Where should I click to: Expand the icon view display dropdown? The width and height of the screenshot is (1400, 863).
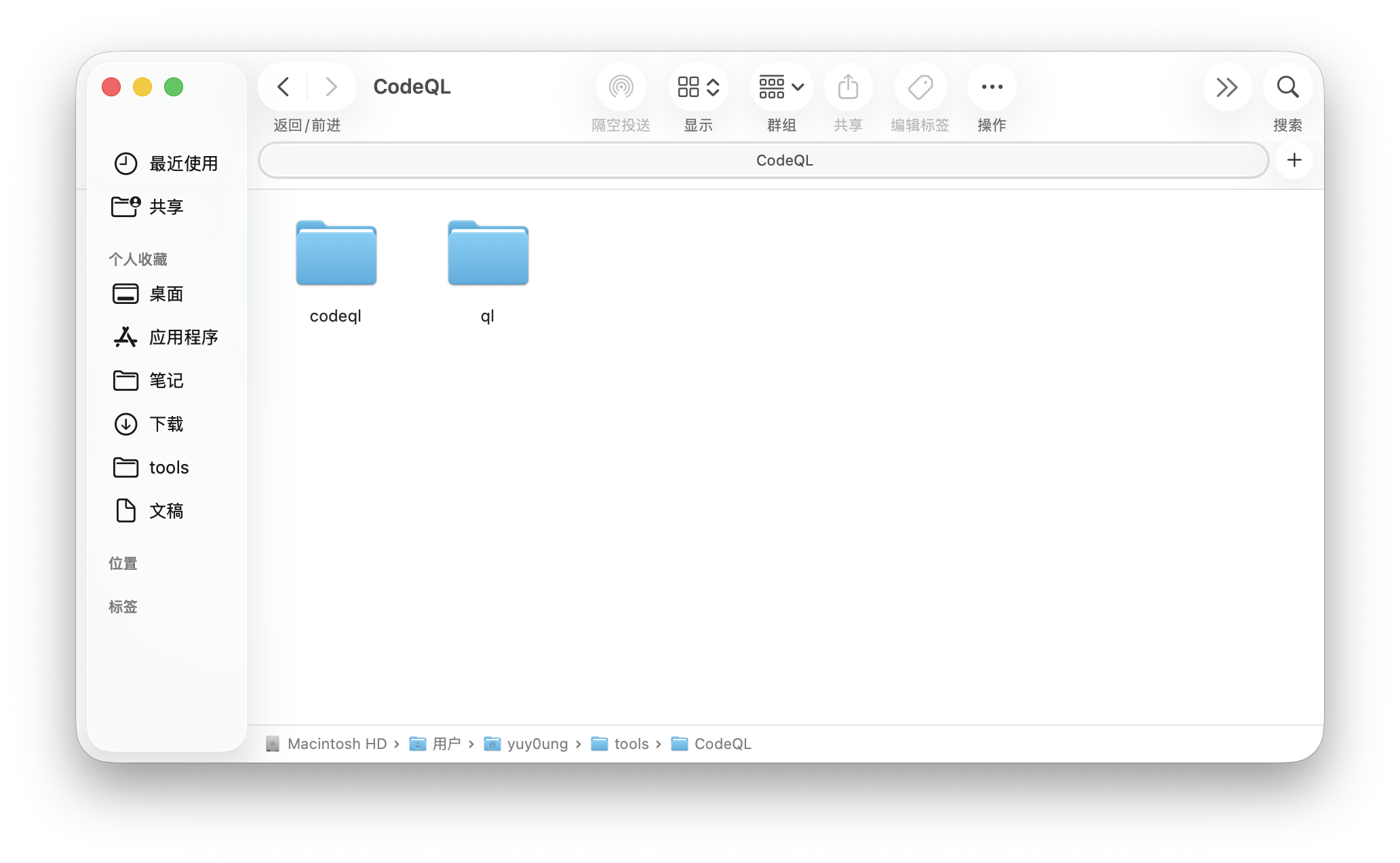pyautogui.click(x=698, y=87)
